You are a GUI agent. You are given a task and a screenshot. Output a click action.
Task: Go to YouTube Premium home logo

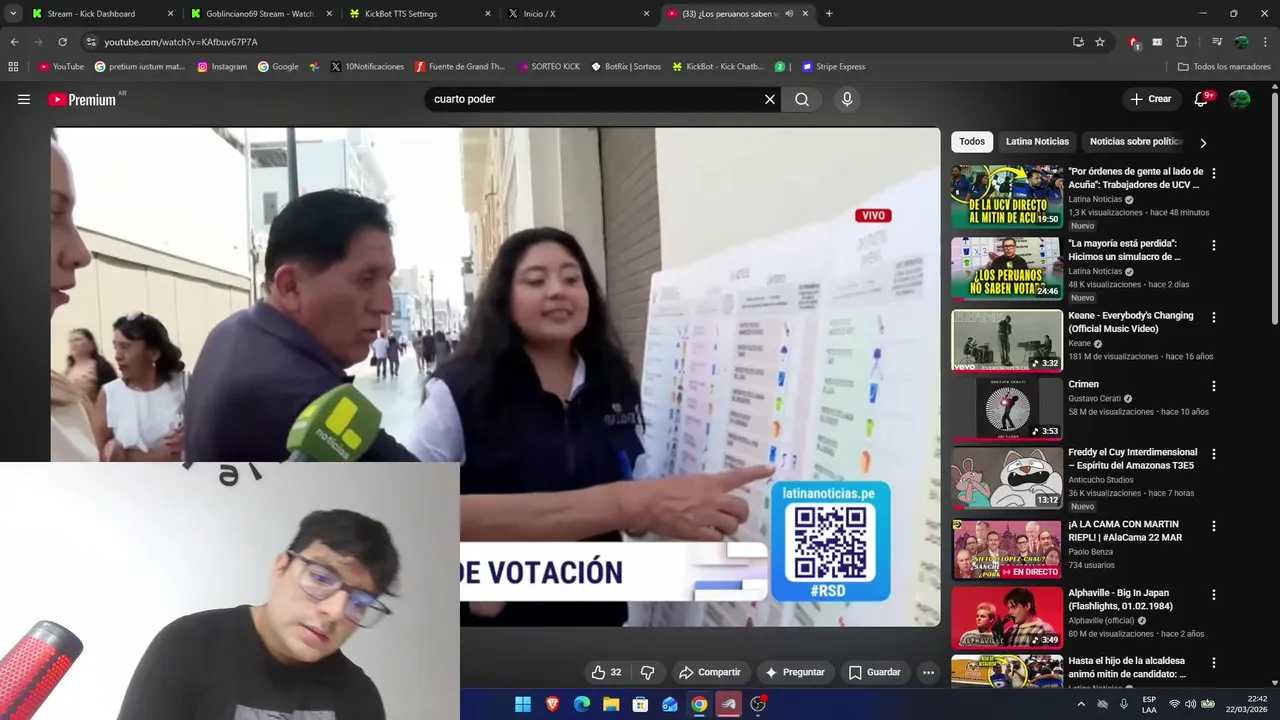pos(82,99)
